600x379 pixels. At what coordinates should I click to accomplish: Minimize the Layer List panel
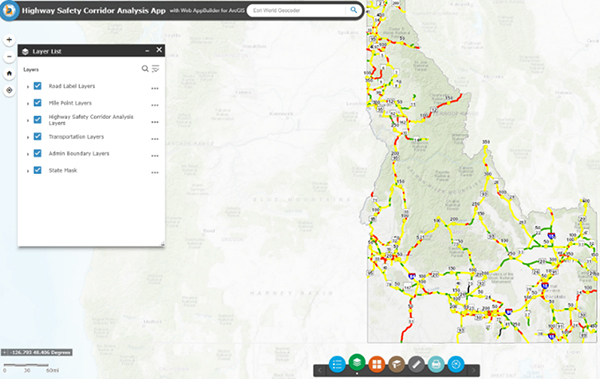(x=147, y=51)
